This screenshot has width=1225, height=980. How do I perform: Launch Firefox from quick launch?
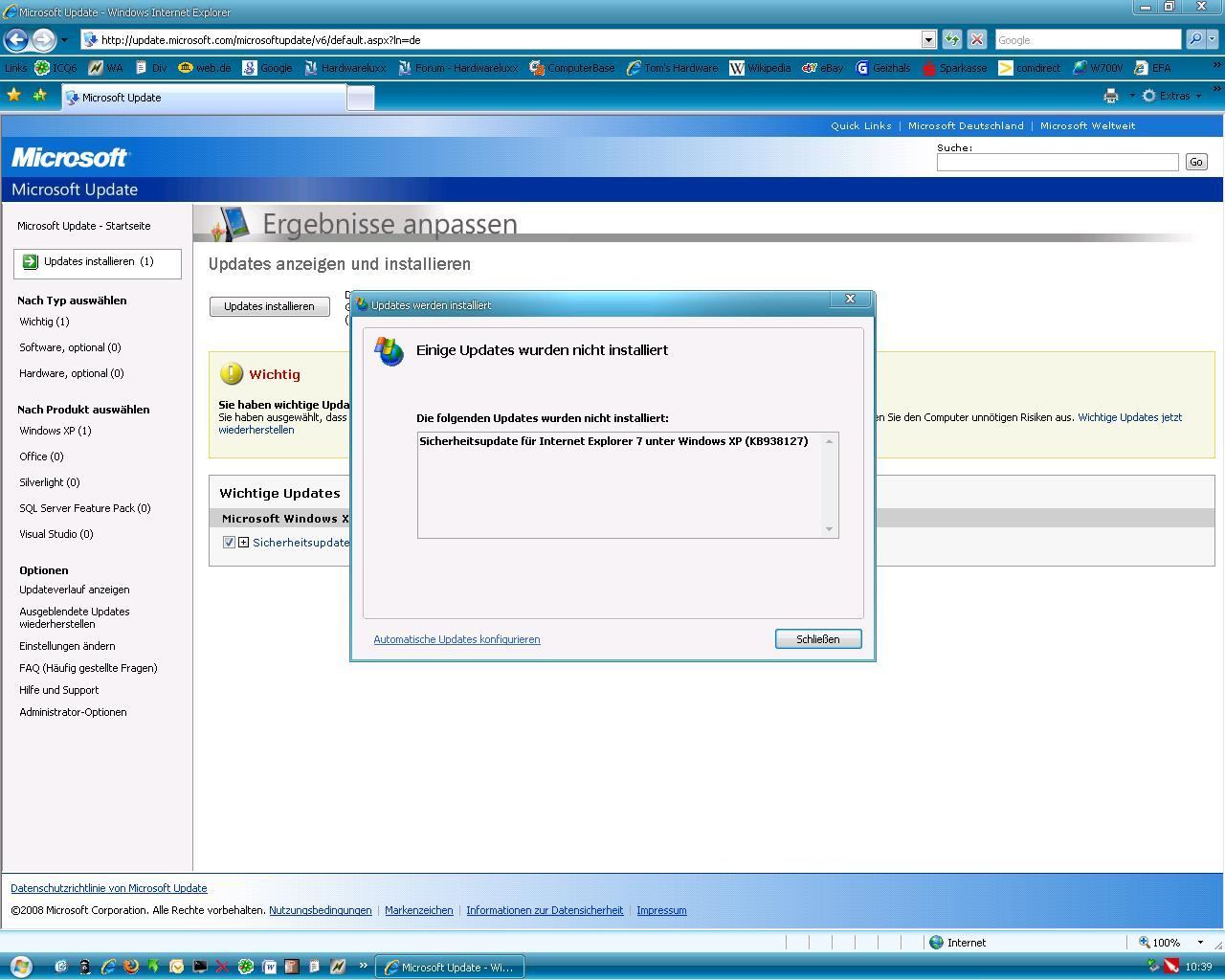pyautogui.click(x=131, y=967)
